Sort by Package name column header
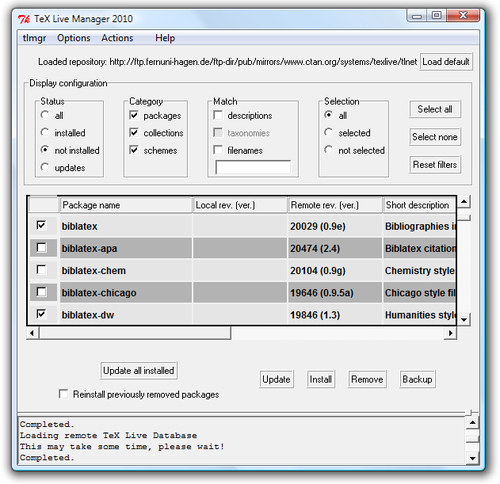The image size is (500, 484). 125,205
